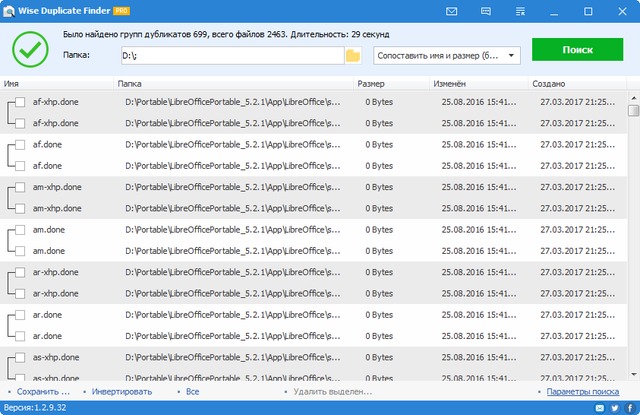Screen dimensions: 640x415
Task: Click the Twitter icon in status bar
Action: click(616, 408)
